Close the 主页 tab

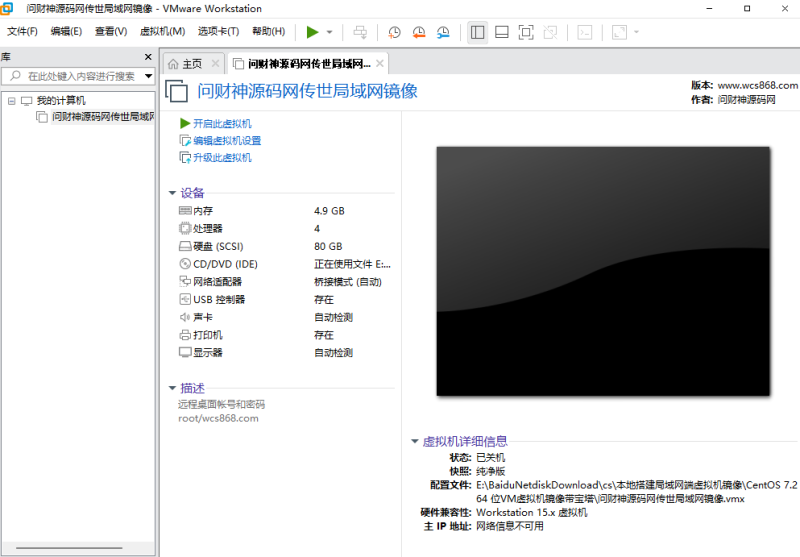click(x=215, y=63)
